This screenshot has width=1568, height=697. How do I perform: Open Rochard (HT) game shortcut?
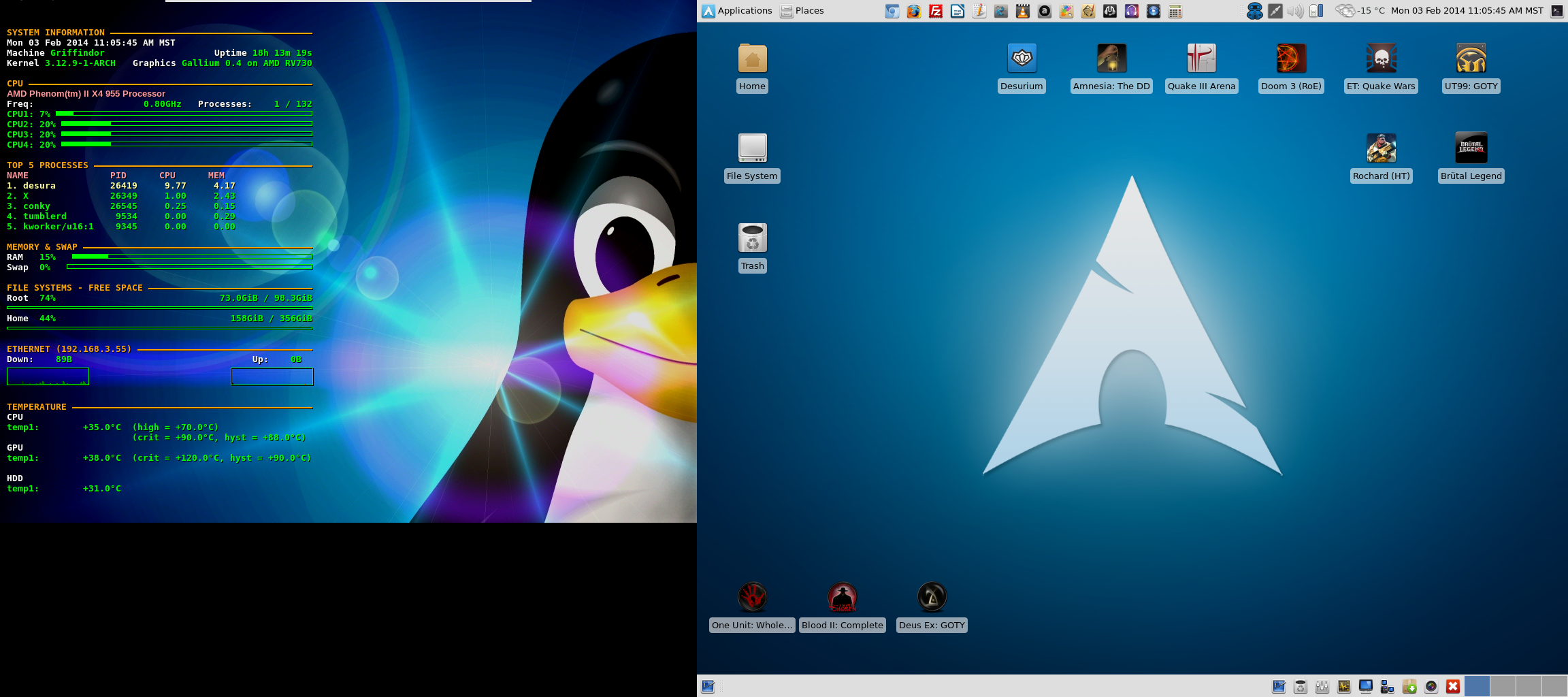1382,158
